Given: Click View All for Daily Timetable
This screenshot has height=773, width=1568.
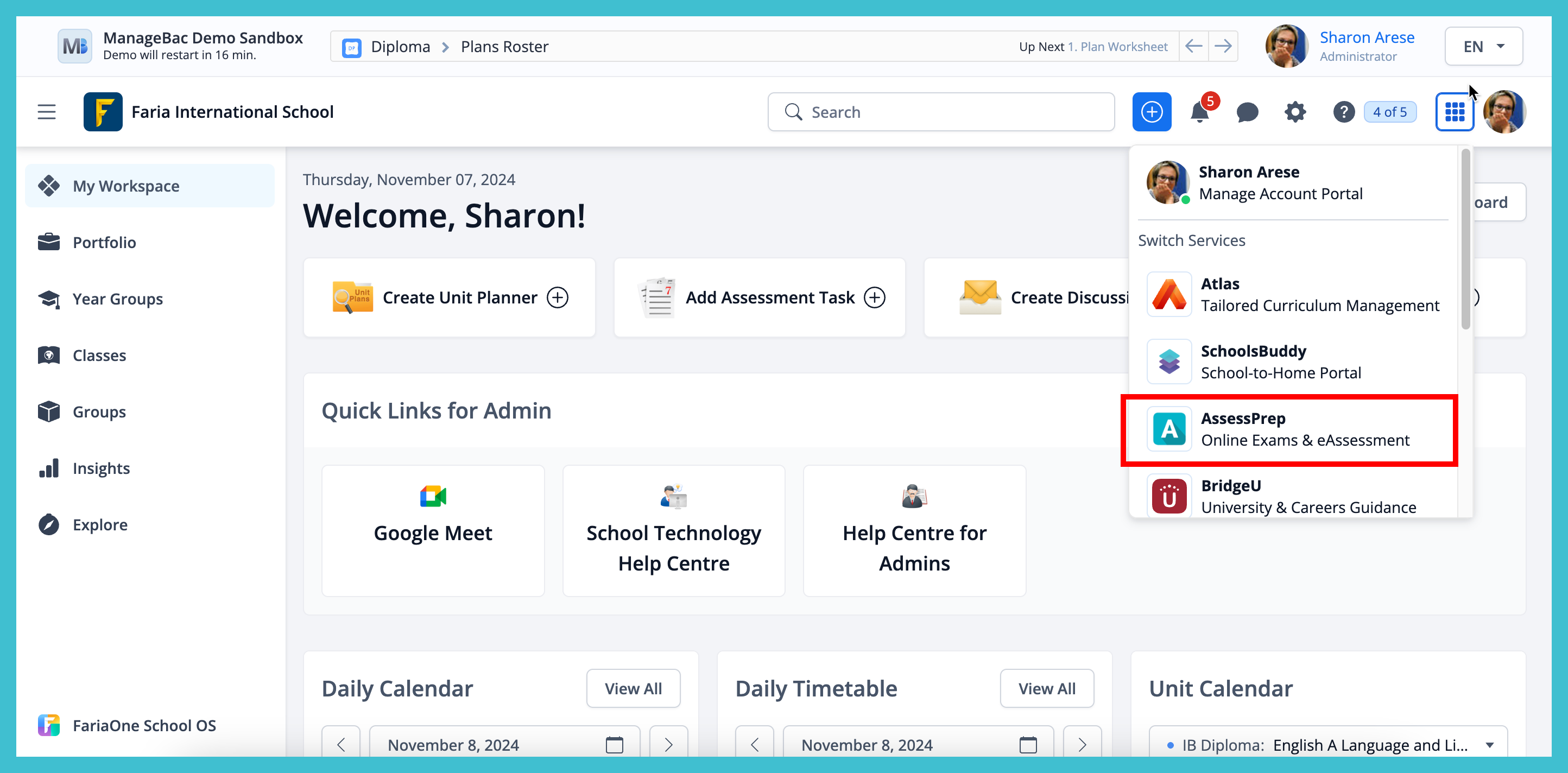Looking at the screenshot, I should pyautogui.click(x=1046, y=688).
